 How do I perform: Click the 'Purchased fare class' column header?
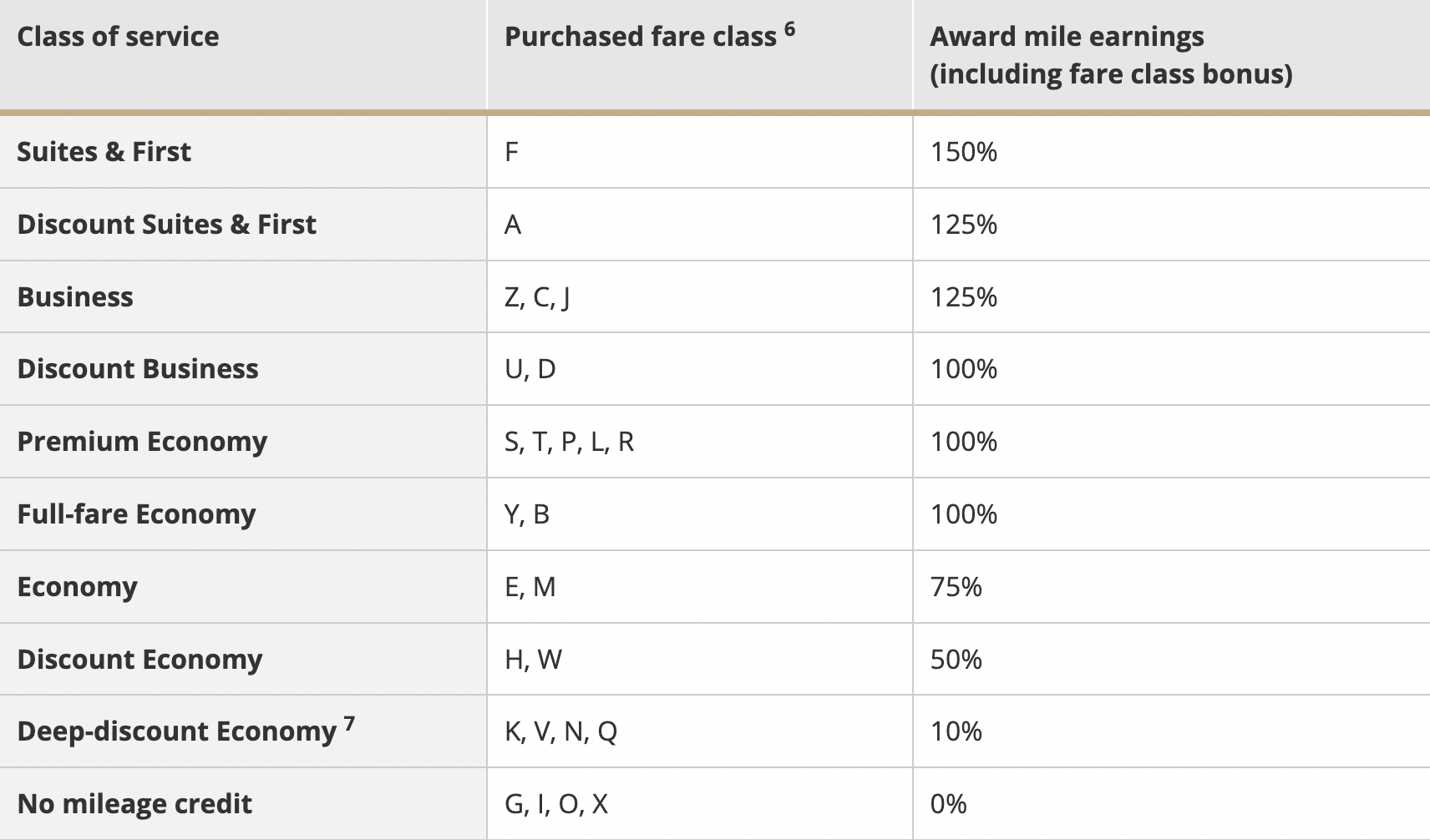pos(641,37)
